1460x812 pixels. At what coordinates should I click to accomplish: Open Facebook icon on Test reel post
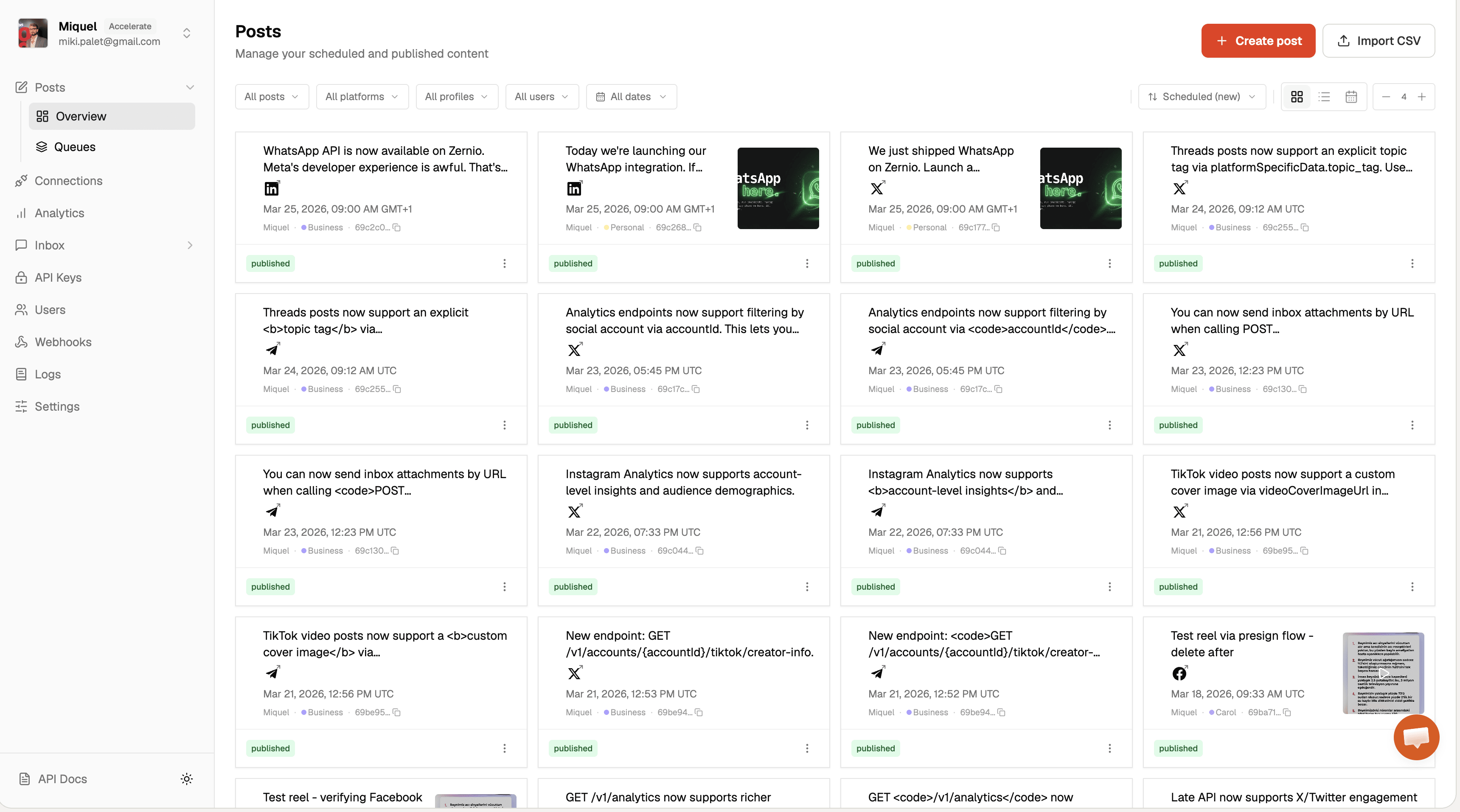(1179, 673)
